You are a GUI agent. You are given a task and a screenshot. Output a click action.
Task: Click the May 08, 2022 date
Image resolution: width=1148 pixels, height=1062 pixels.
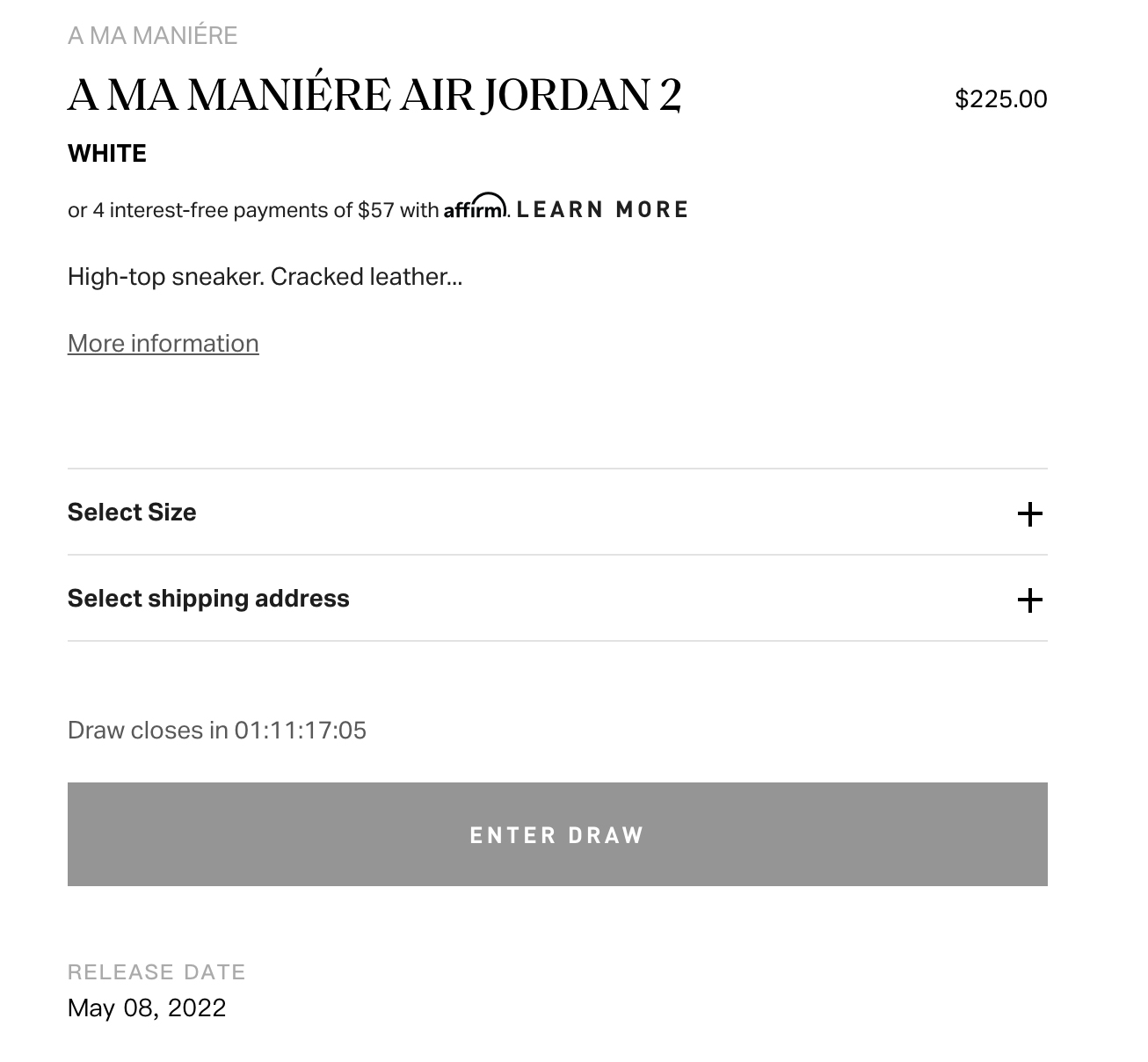coord(147,1007)
